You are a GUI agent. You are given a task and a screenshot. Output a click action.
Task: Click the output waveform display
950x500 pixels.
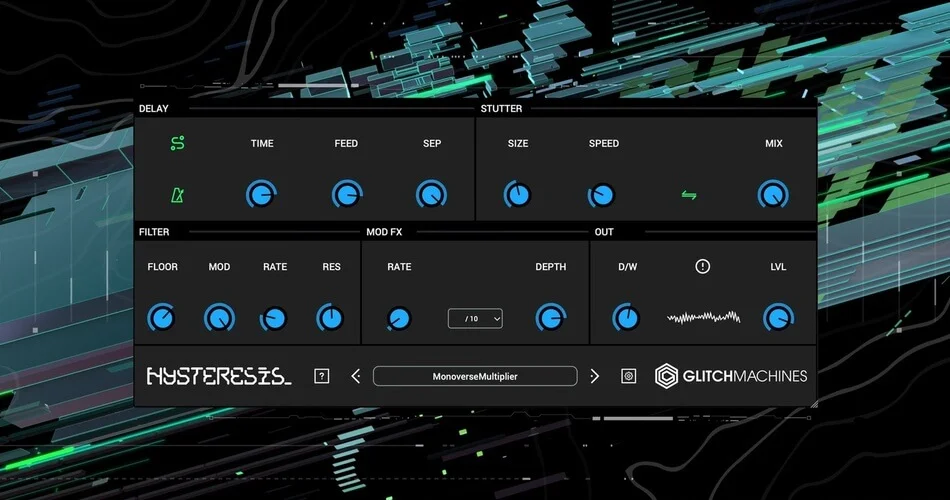703,318
